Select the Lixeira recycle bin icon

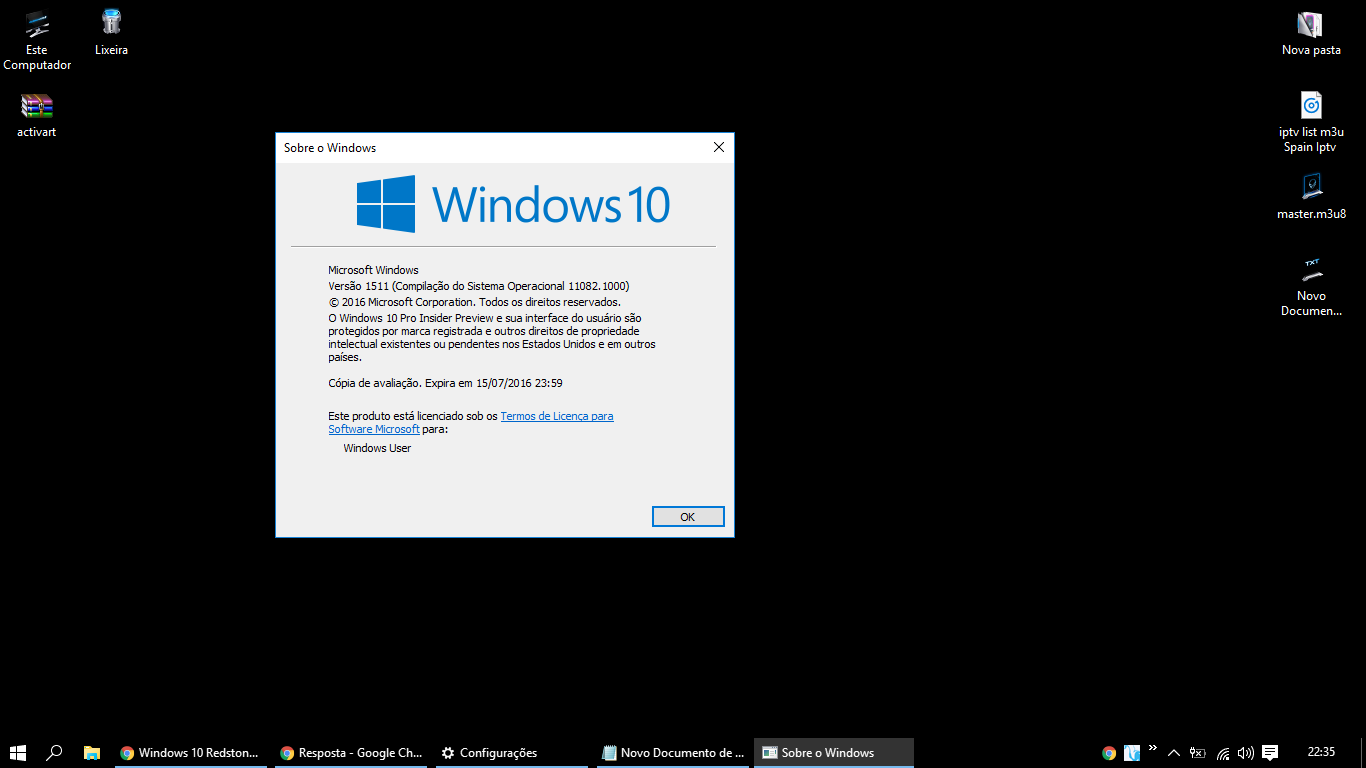point(111,32)
